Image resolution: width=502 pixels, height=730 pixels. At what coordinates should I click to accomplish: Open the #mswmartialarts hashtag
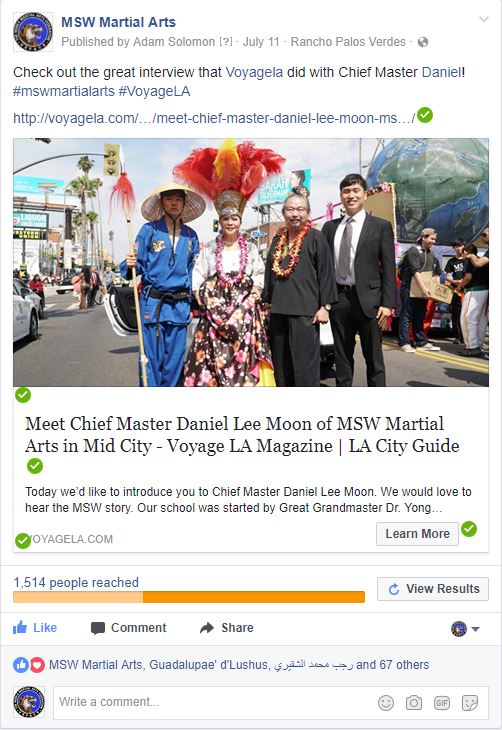click(63, 91)
